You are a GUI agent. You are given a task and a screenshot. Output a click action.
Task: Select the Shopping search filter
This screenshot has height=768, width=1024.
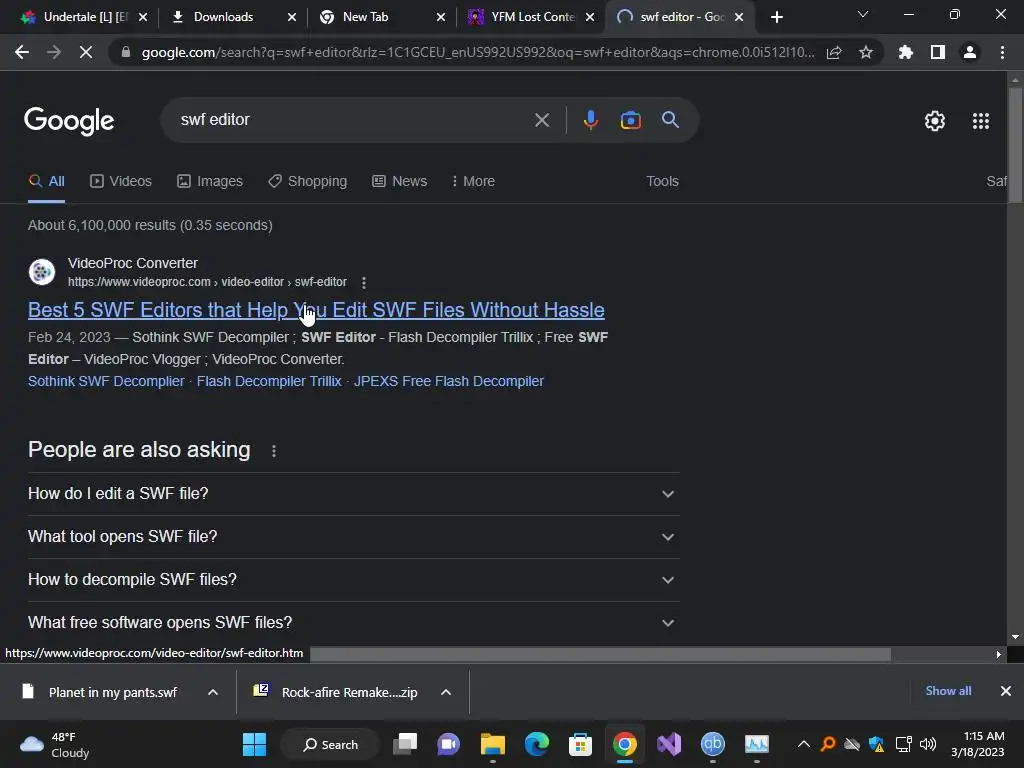point(308,182)
